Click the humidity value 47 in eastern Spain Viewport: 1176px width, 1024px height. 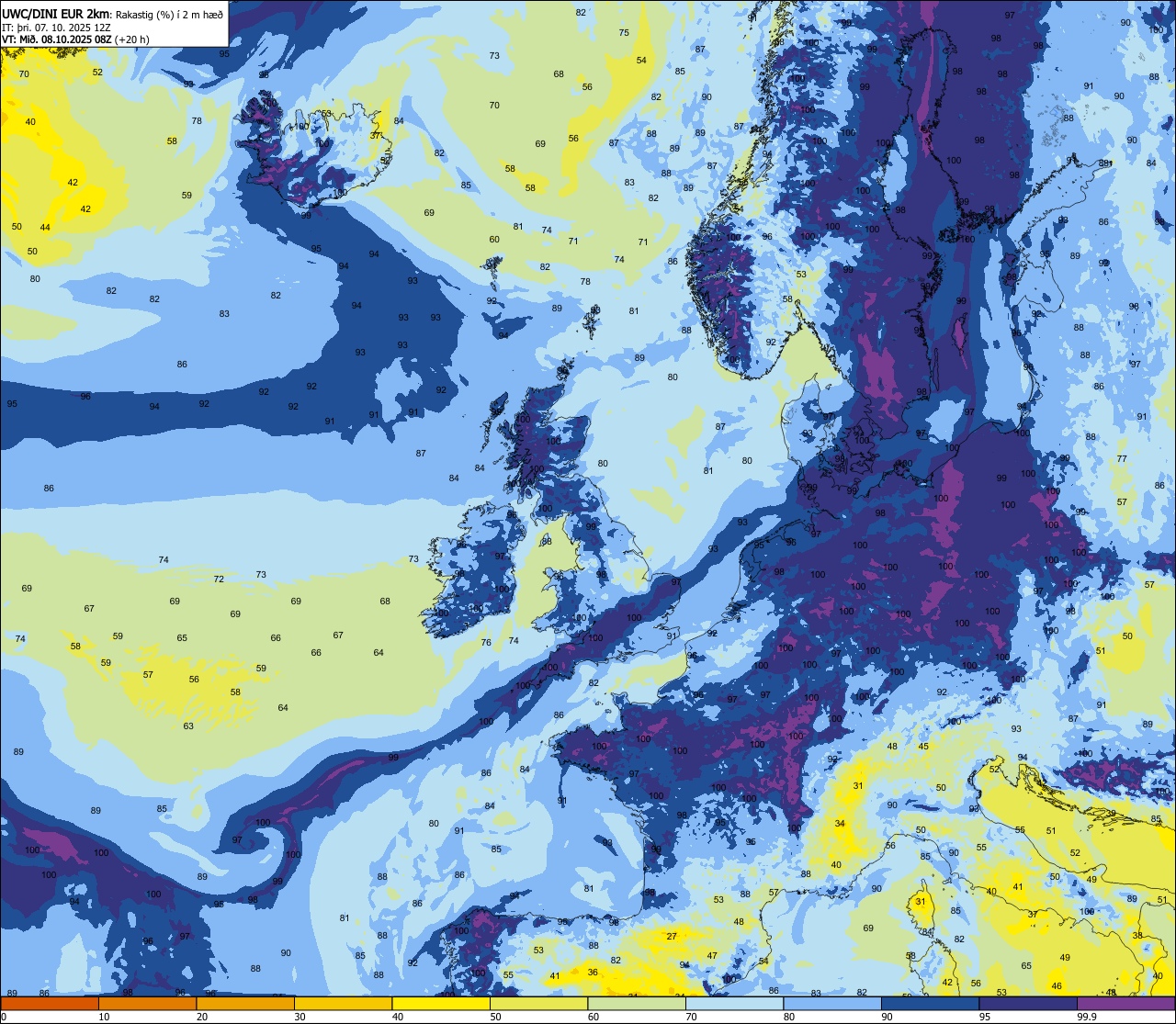coord(712,955)
